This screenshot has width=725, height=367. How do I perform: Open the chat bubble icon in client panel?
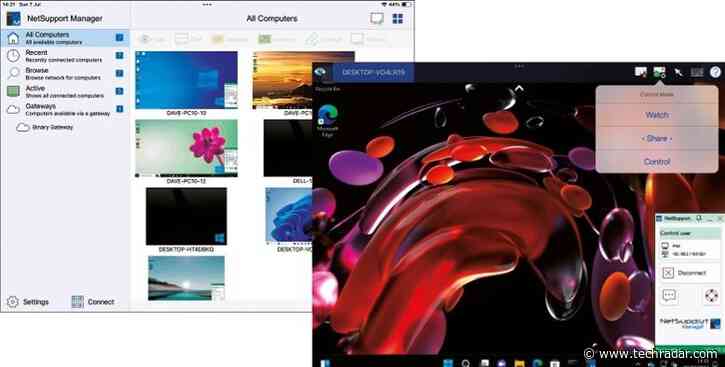pyautogui.click(x=669, y=296)
